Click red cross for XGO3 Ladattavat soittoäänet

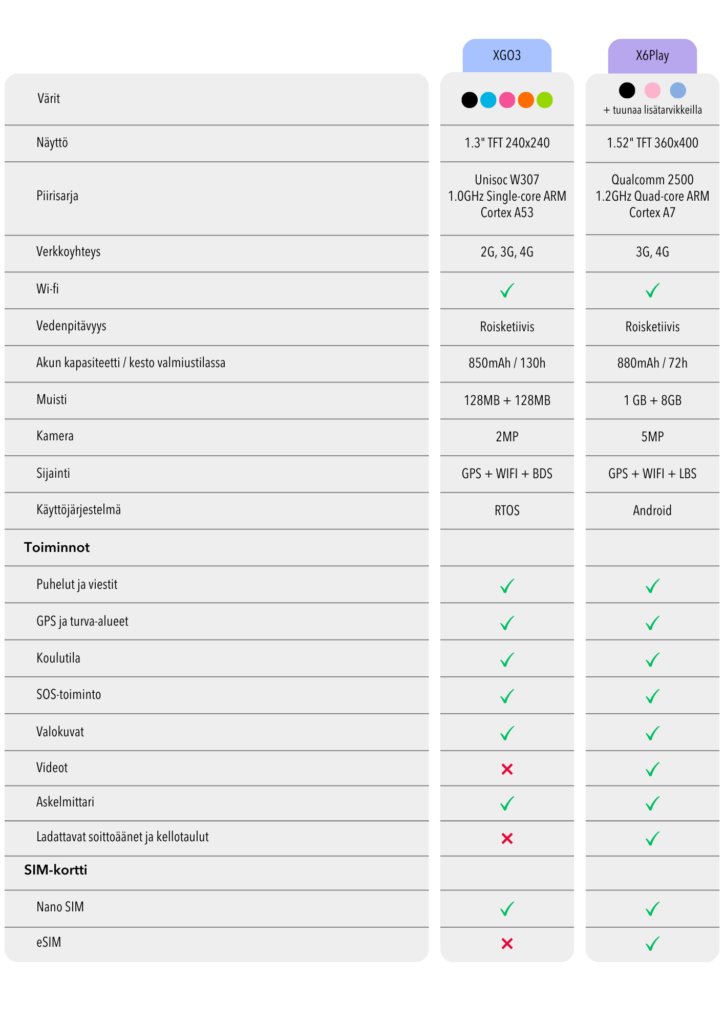tap(507, 838)
